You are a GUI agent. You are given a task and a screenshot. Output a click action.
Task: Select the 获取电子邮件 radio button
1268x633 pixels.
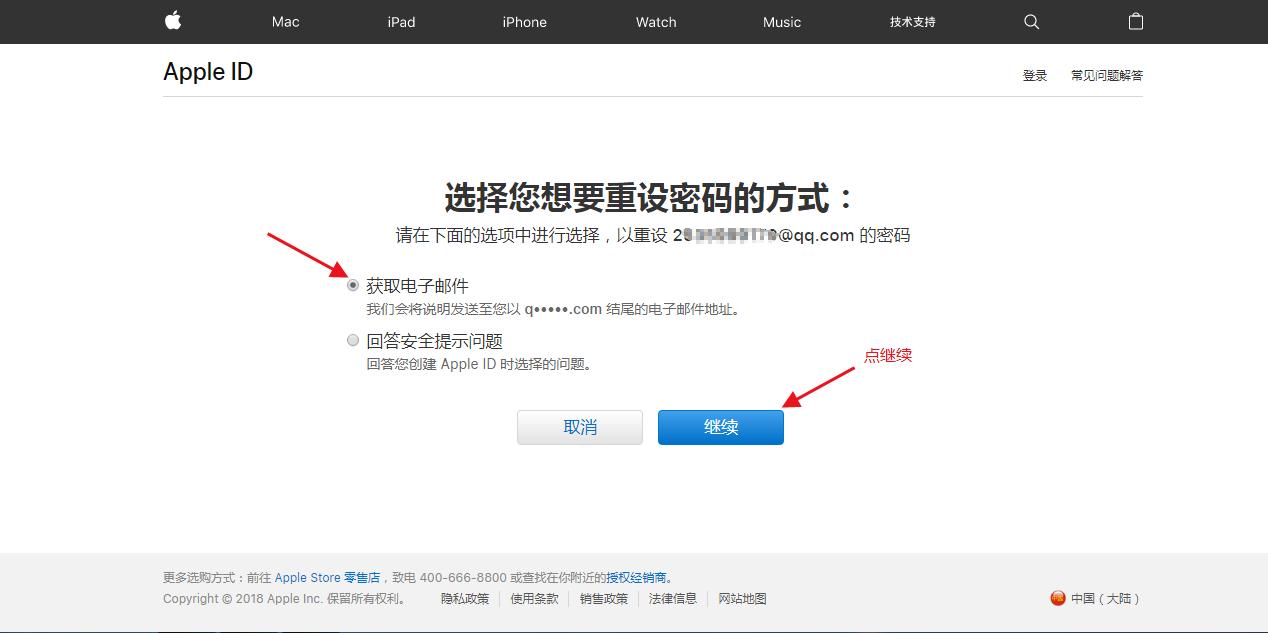click(352, 285)
